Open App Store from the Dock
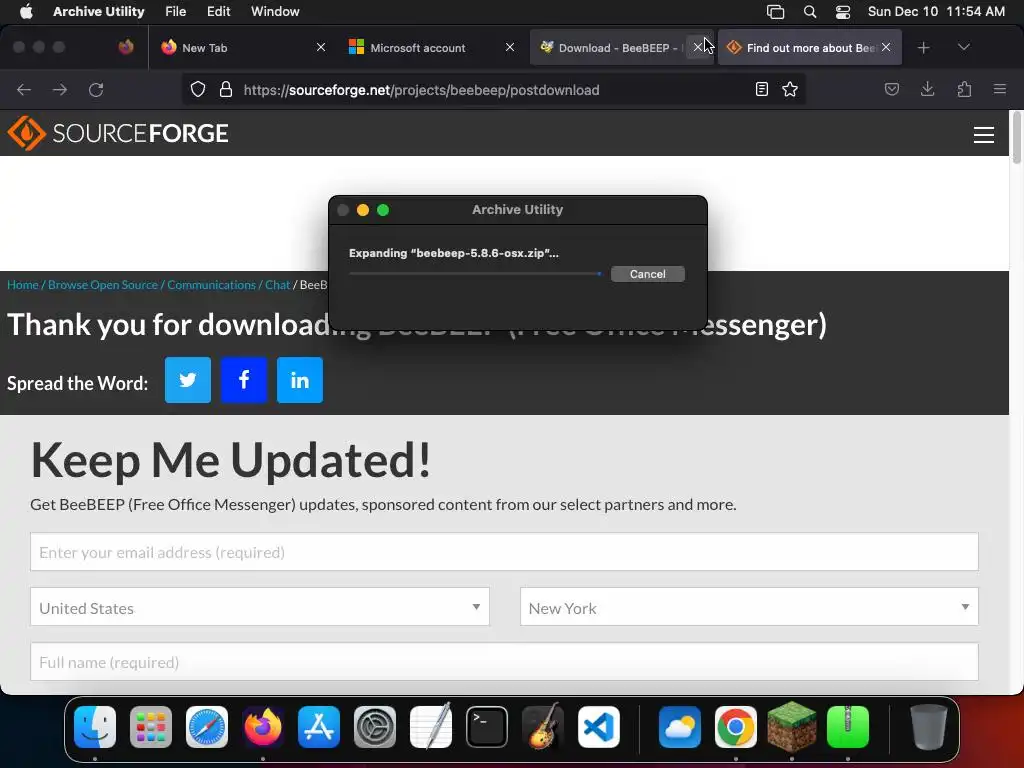This screenshot has height=768, width=1024. click(319, 727)
